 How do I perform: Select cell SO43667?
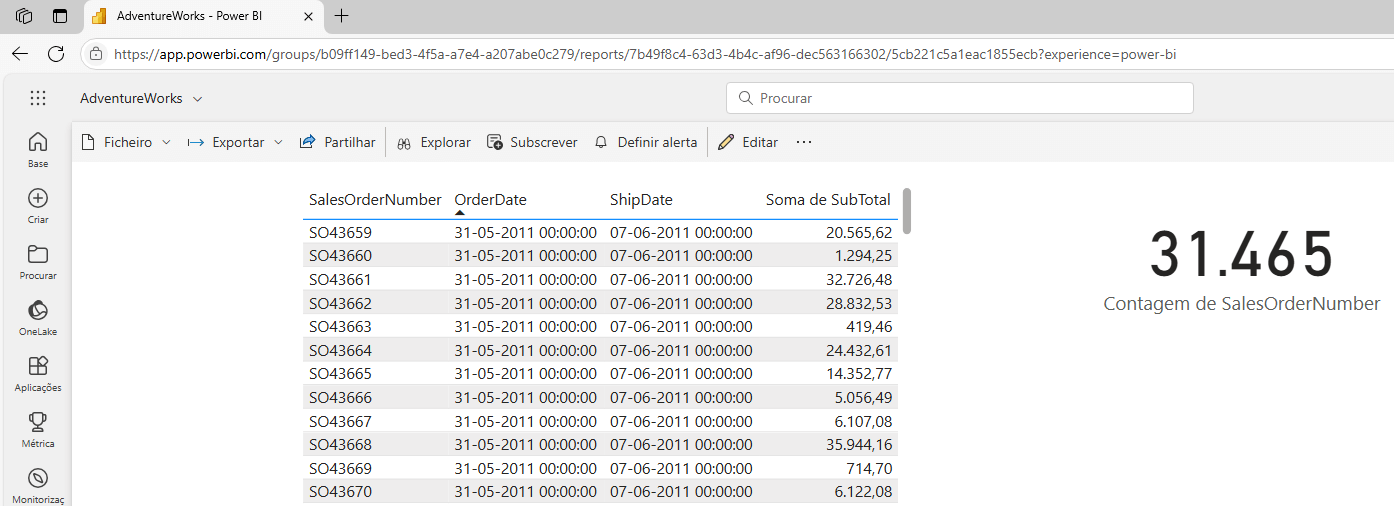point(340,421)
